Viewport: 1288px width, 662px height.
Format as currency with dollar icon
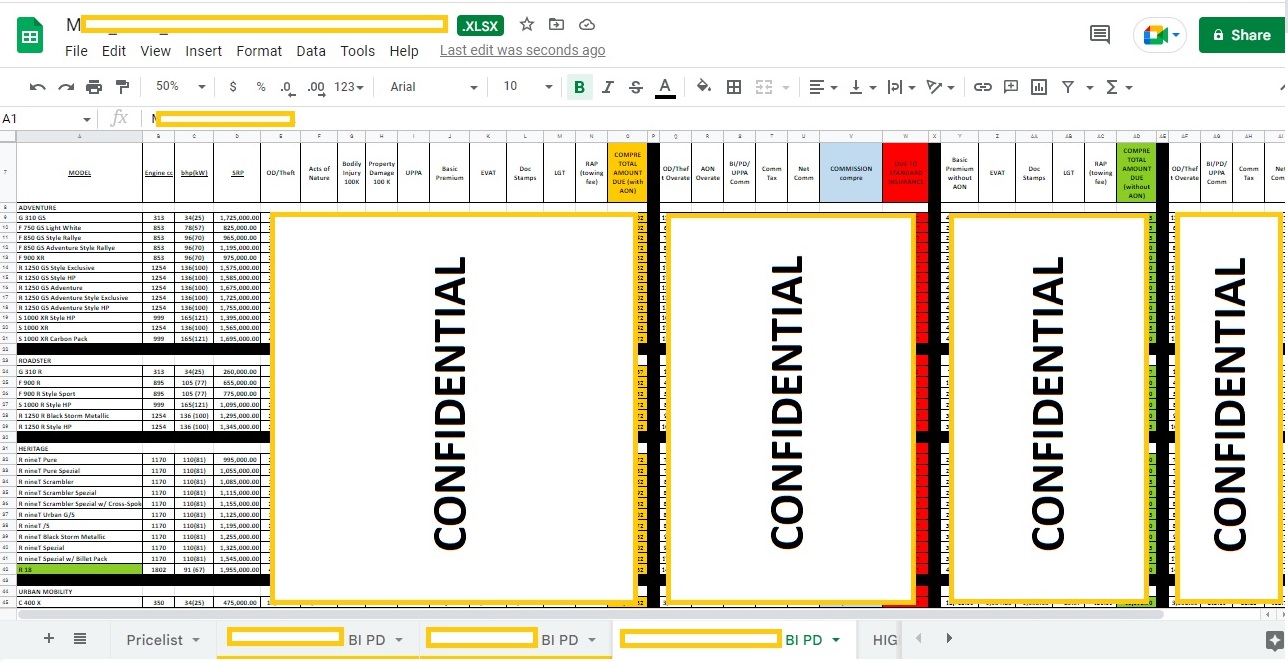pyautogui.click(x=234, y=87)
